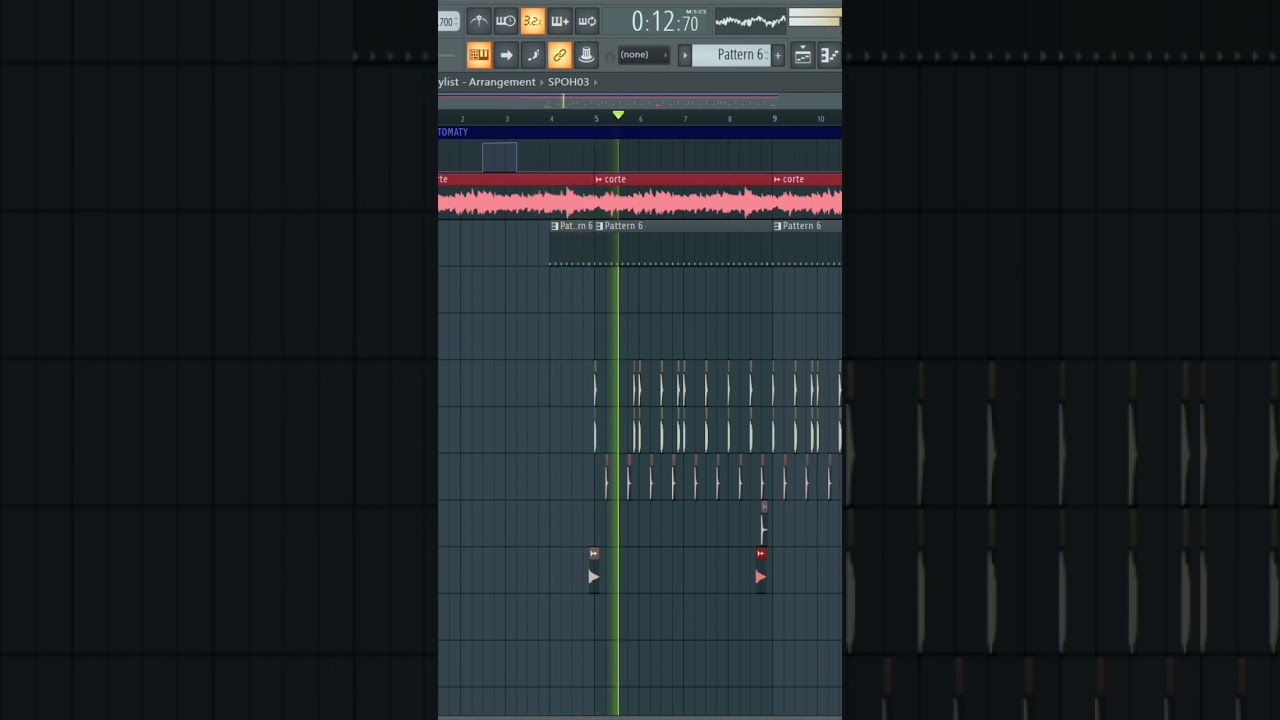Click the green playhead marker on the ruler

pyautogui.click(x=618, y=115)
